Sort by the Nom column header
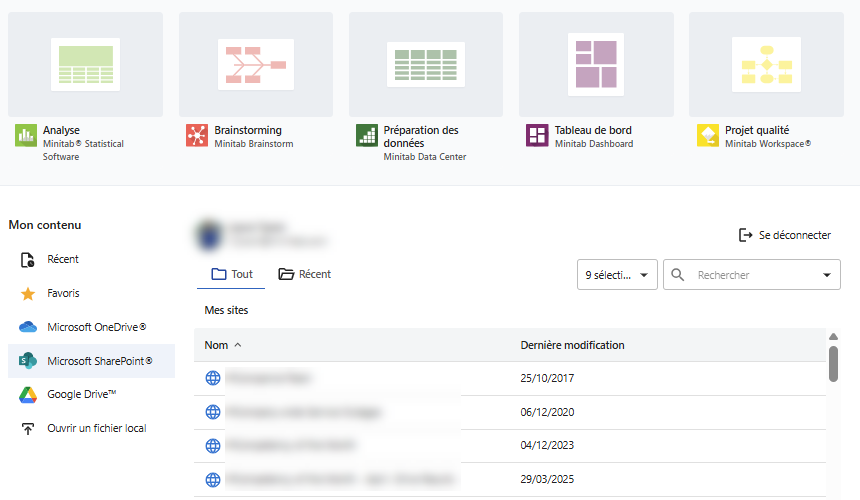This screenshot has width=860, height=500. pyautogui.click(x=216, y=345)
